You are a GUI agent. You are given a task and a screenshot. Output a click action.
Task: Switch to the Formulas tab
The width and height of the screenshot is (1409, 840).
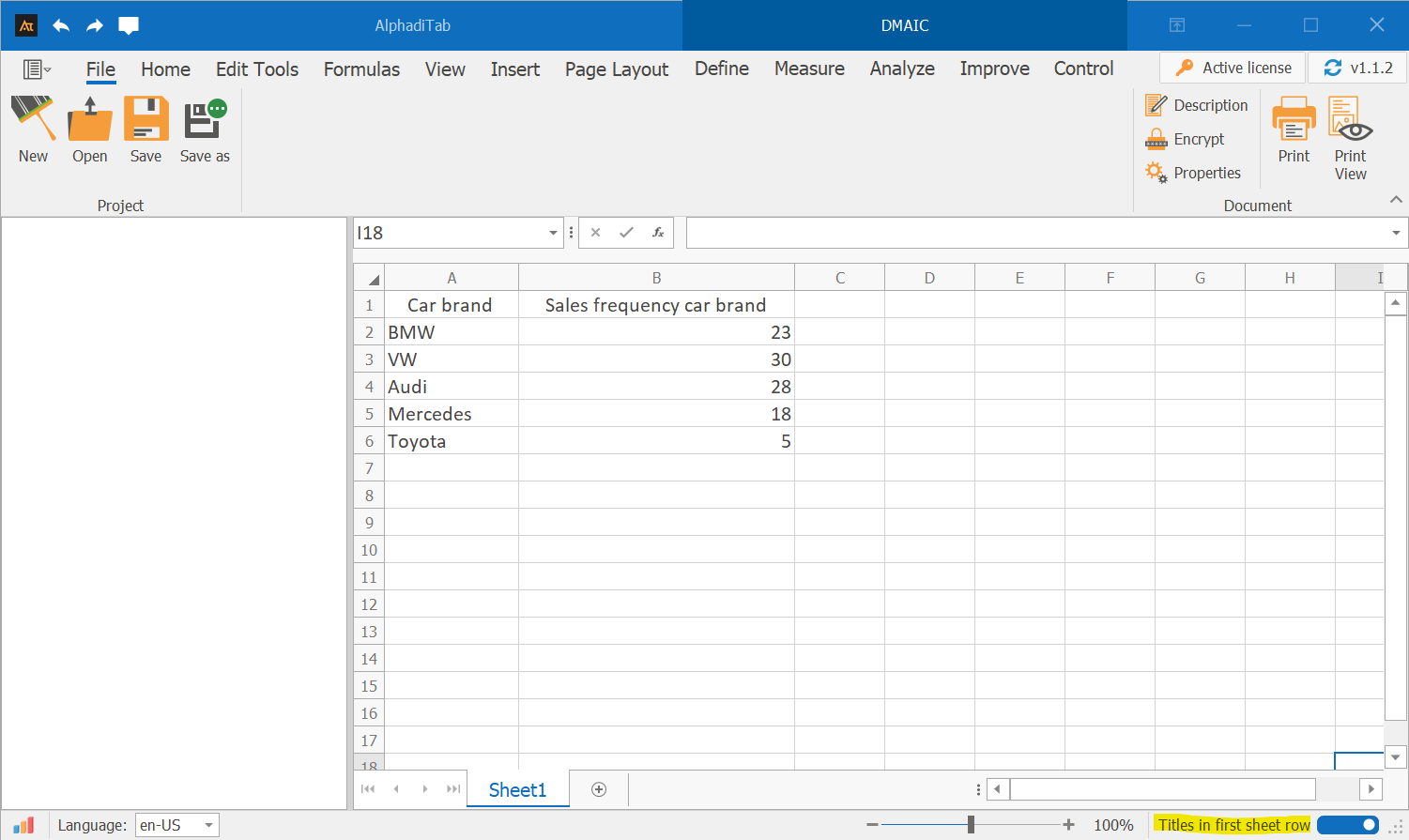[361, 69]
